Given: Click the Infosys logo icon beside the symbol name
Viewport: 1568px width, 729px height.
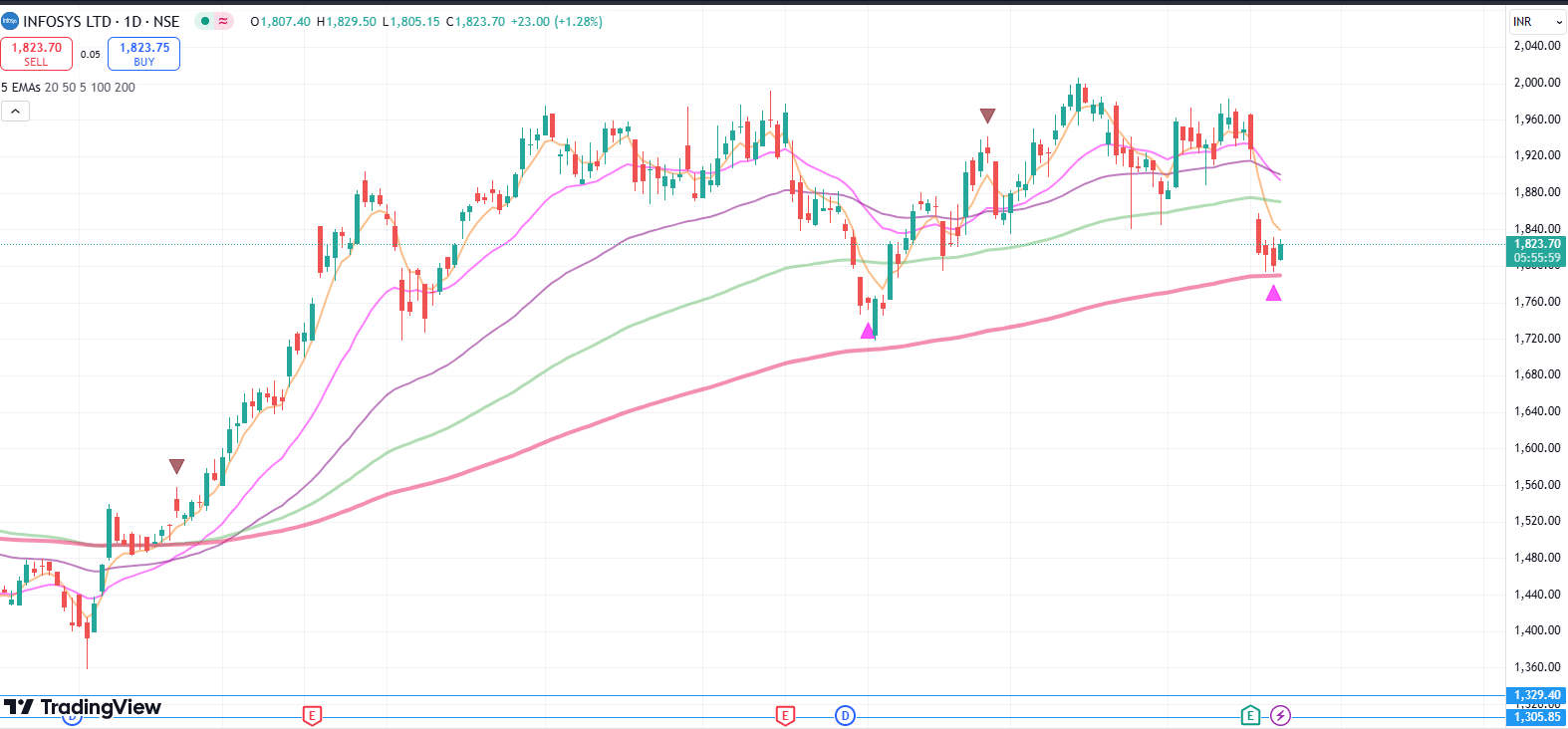Looking at the screenshot, I should coord(10,21).
